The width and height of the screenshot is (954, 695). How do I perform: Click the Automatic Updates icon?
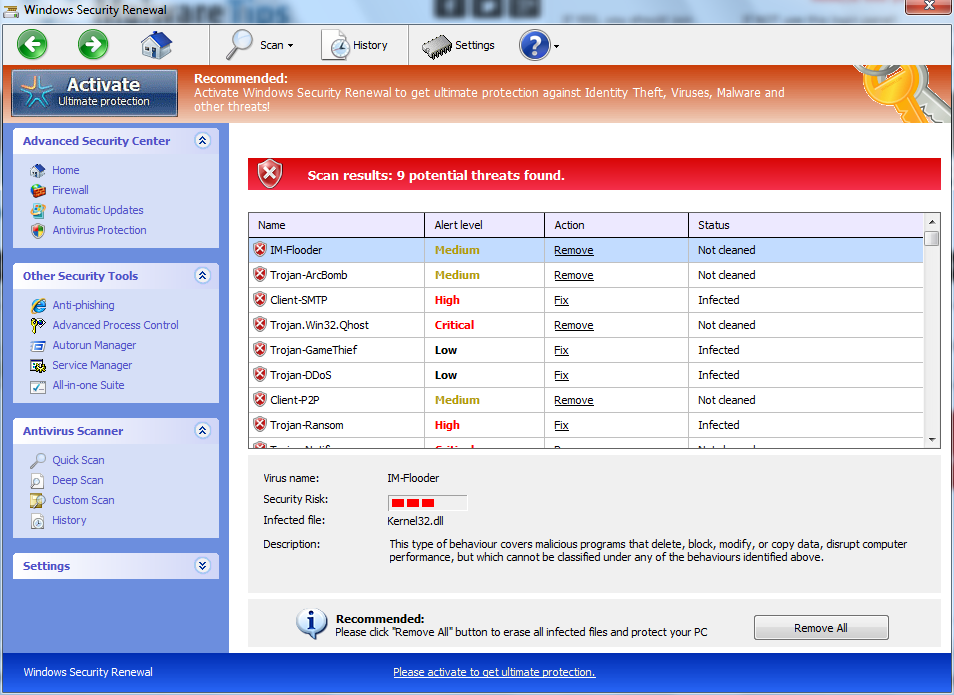coord(38,211)
